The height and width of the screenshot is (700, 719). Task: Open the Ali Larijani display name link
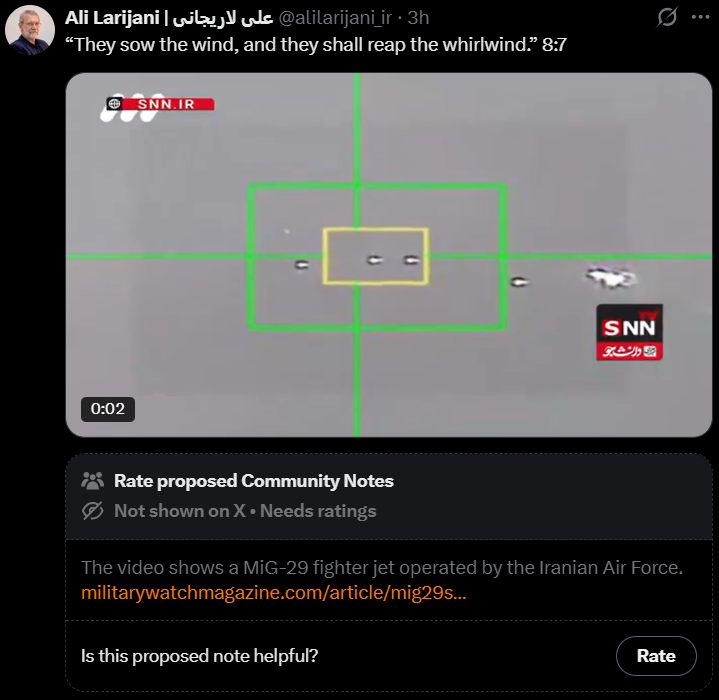click(169, 18)
